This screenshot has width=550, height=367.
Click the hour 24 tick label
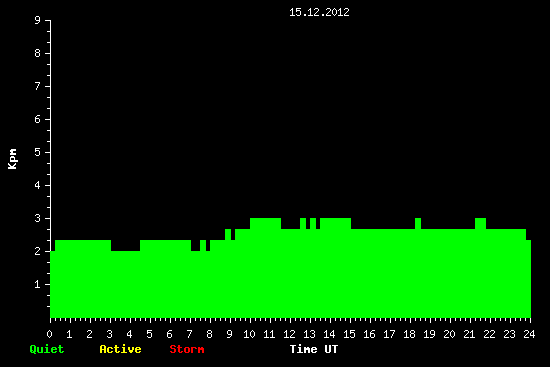tap(529, 334)
